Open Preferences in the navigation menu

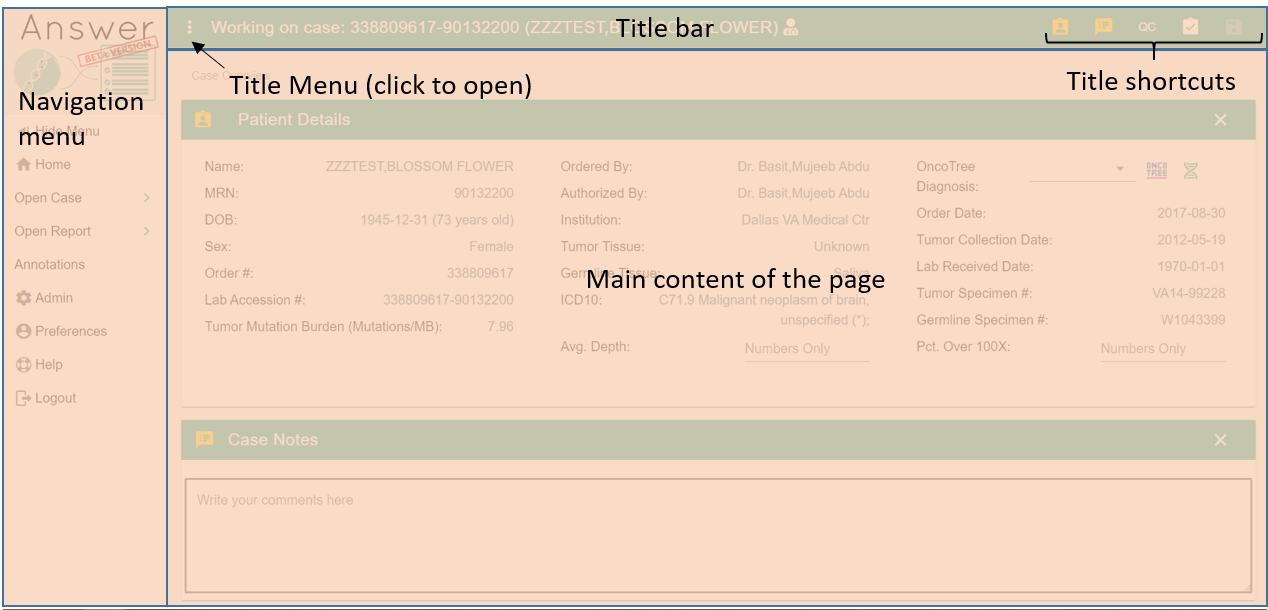(61, 331)
